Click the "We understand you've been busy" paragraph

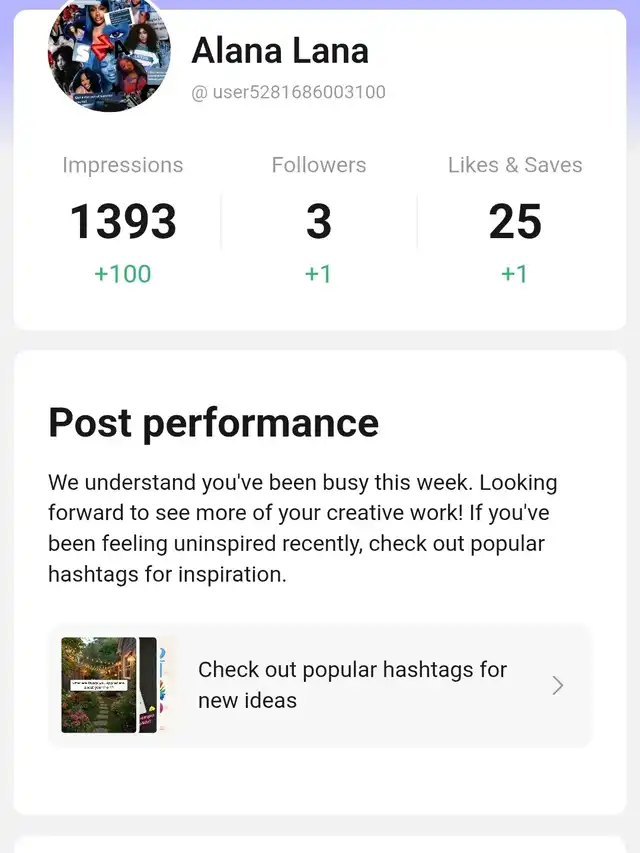click(303, 528)
